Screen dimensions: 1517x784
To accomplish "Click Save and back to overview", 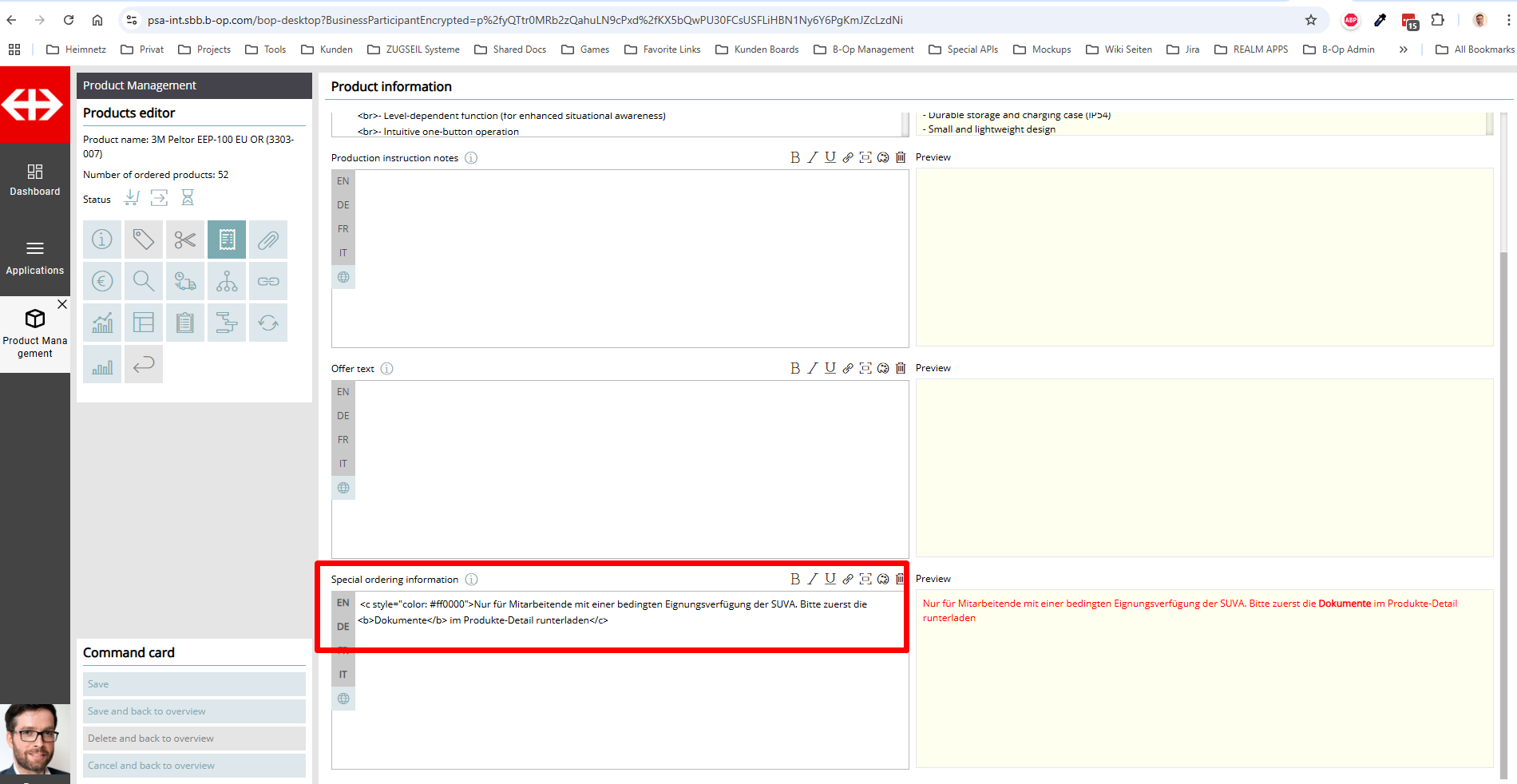I will (x=194, y=711).
